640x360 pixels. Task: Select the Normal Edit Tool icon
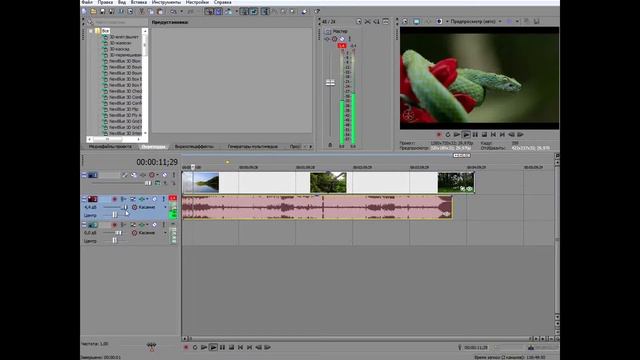265,11
